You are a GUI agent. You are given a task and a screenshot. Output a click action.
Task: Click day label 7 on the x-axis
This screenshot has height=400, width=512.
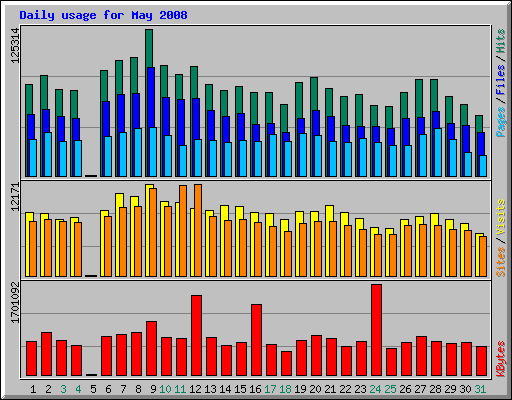coord(123,389)
